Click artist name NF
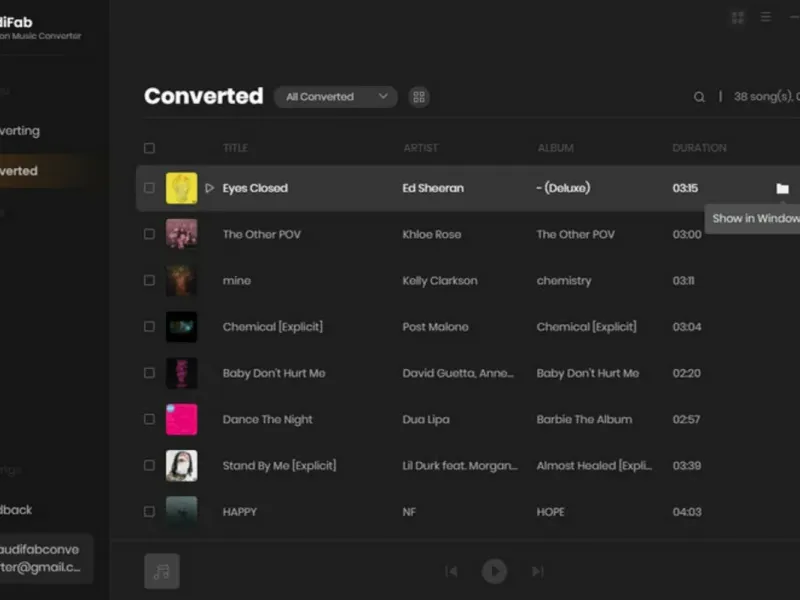This screenshot has width=800, height=600. (x=409, y=512)
